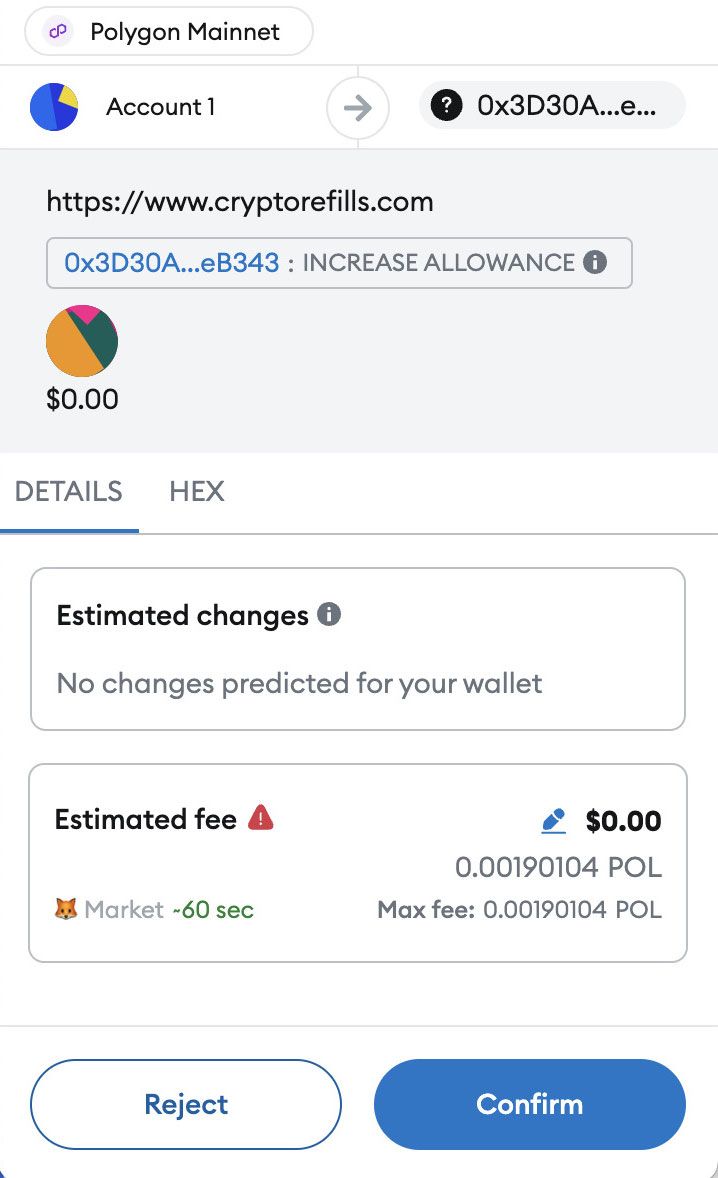
Task: Click the Account 1 name label
Action: pyautogui.click(x=160, y=107)
